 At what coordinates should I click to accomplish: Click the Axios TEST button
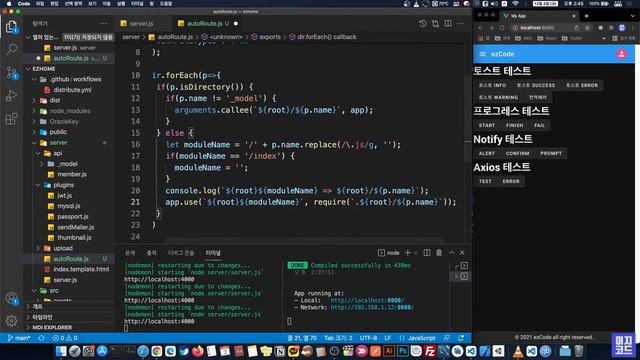tap(485, 181)
